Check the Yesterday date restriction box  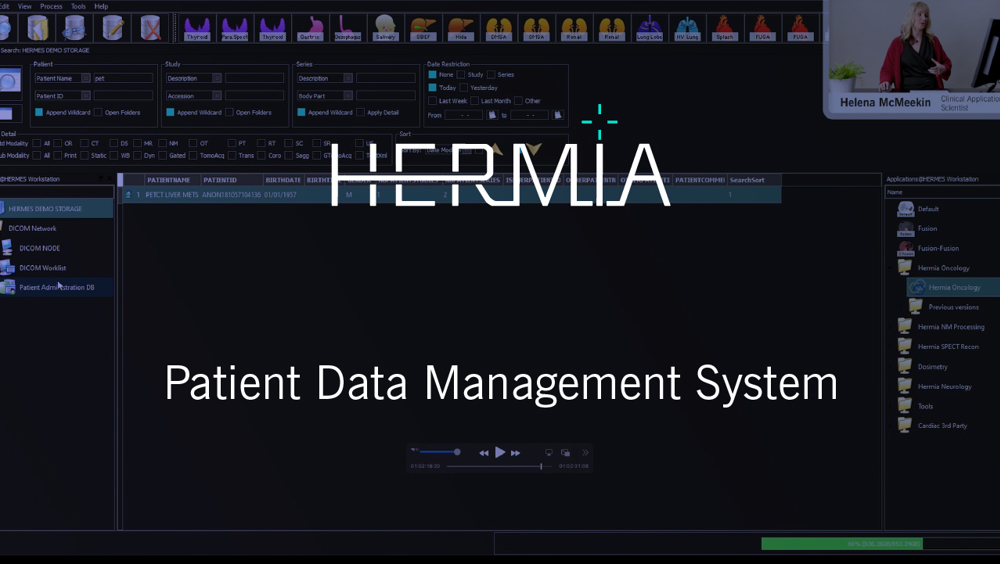[x=462, y=88]
